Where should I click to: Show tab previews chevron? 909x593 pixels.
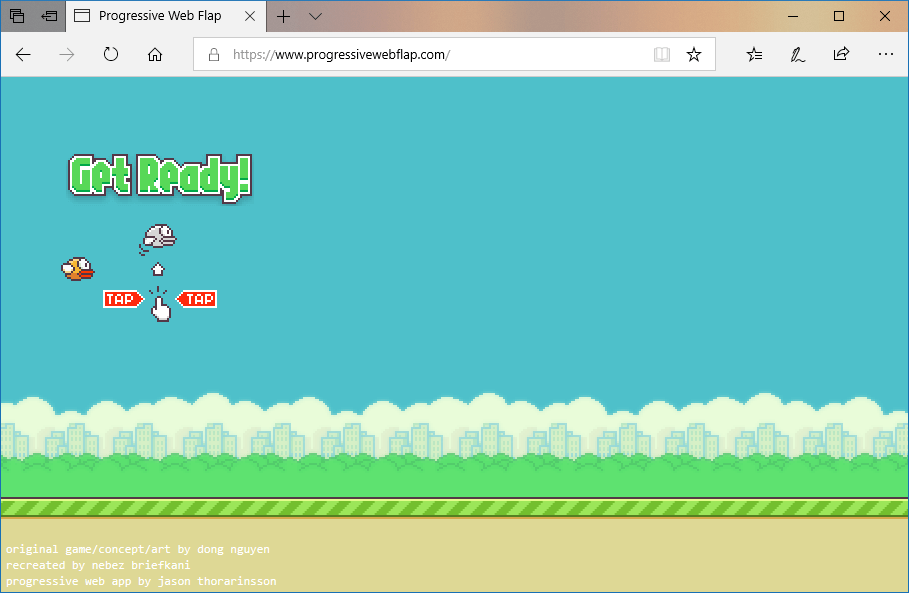[x=315, y=16]
